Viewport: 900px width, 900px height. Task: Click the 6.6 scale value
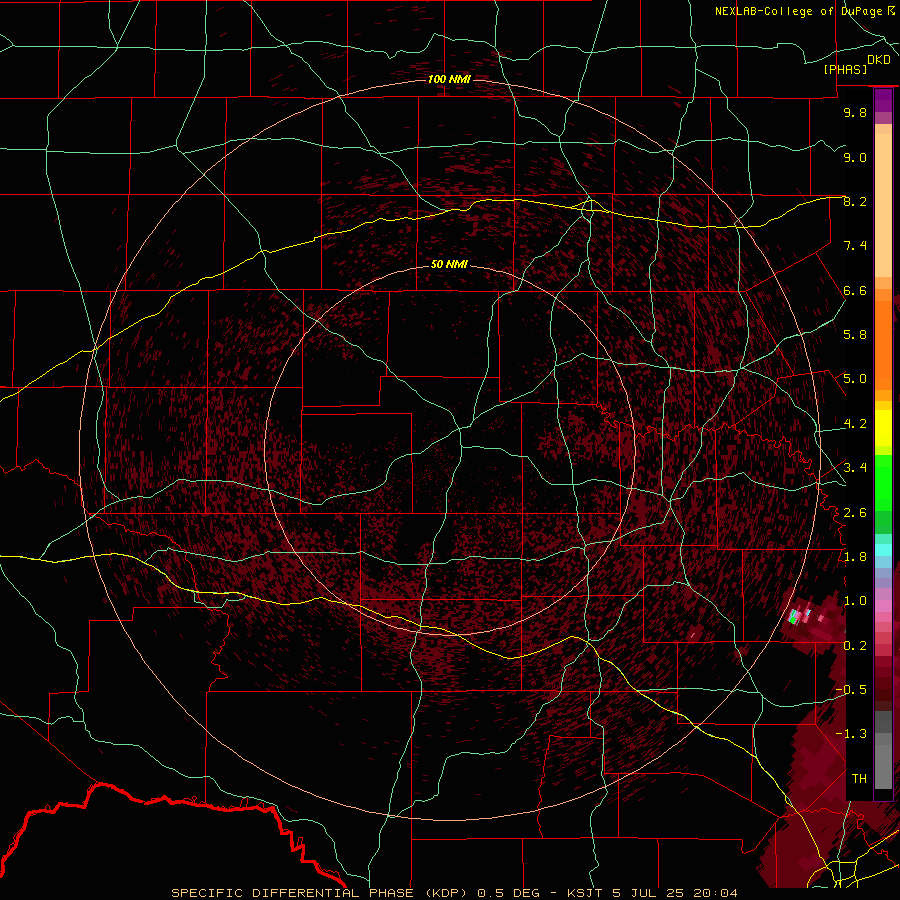coord(855,290)
